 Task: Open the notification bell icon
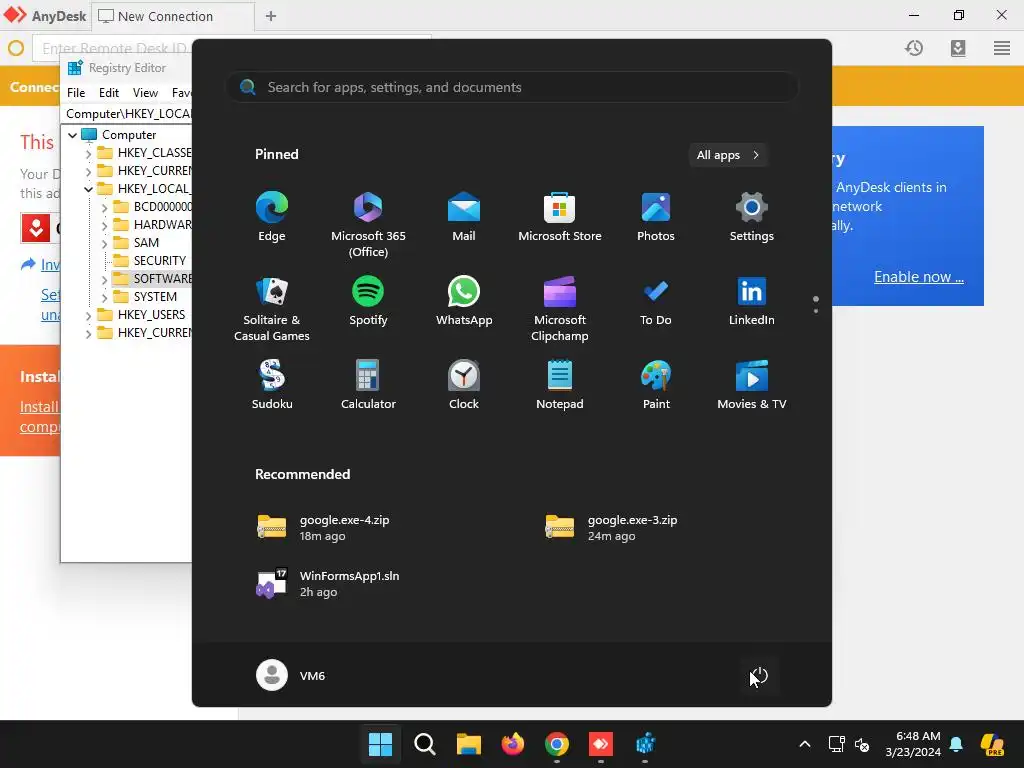[x=956, y=744]
